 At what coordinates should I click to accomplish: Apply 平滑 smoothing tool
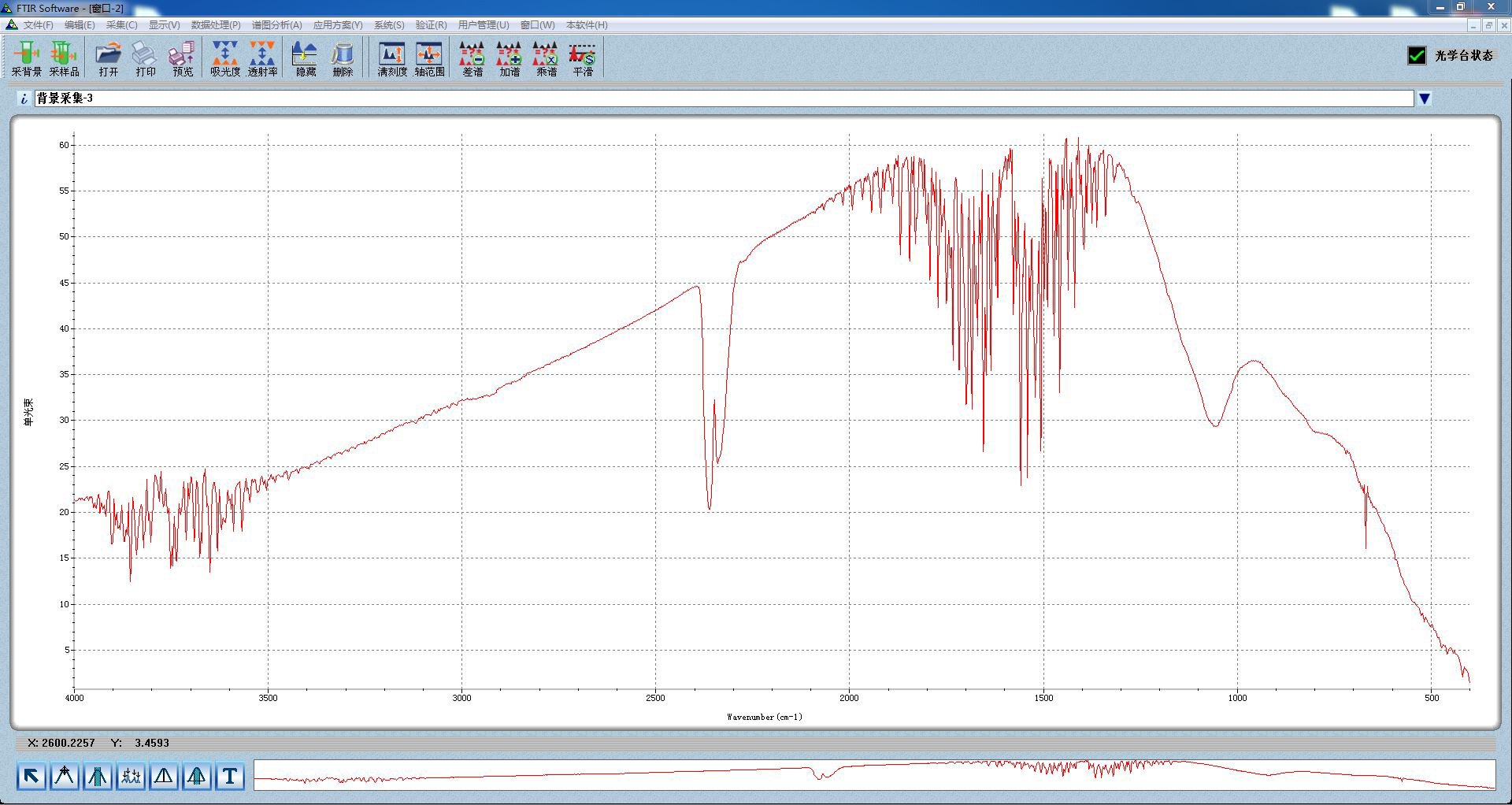583,58
